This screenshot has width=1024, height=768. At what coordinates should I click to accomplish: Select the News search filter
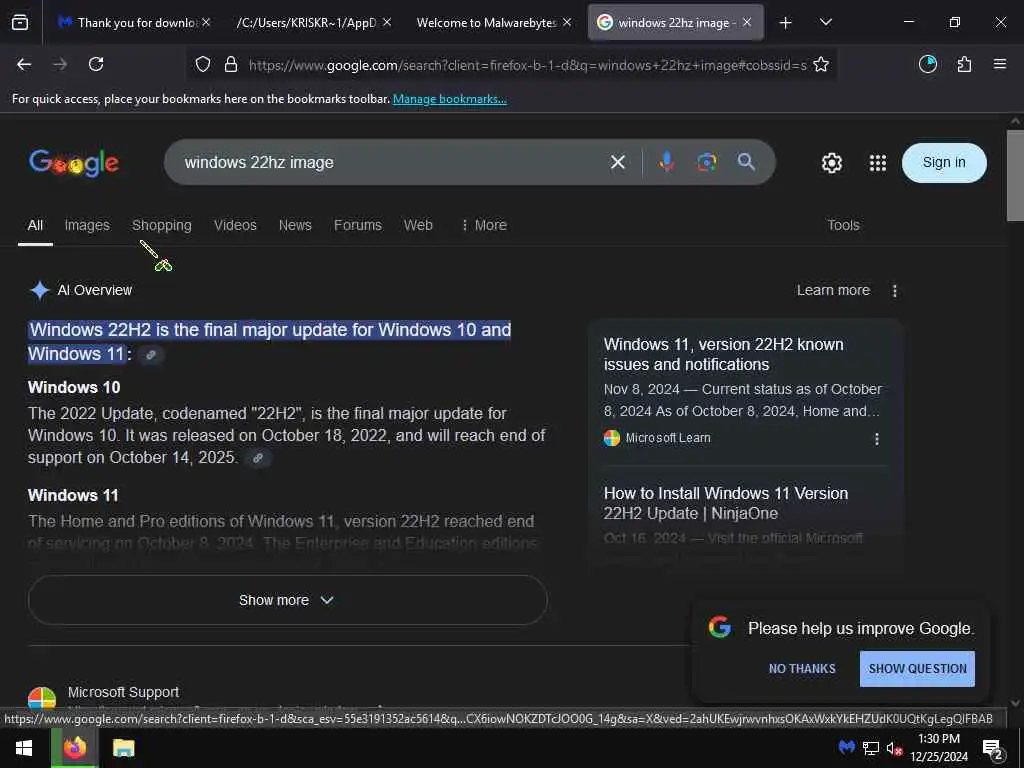click(295, 225)
